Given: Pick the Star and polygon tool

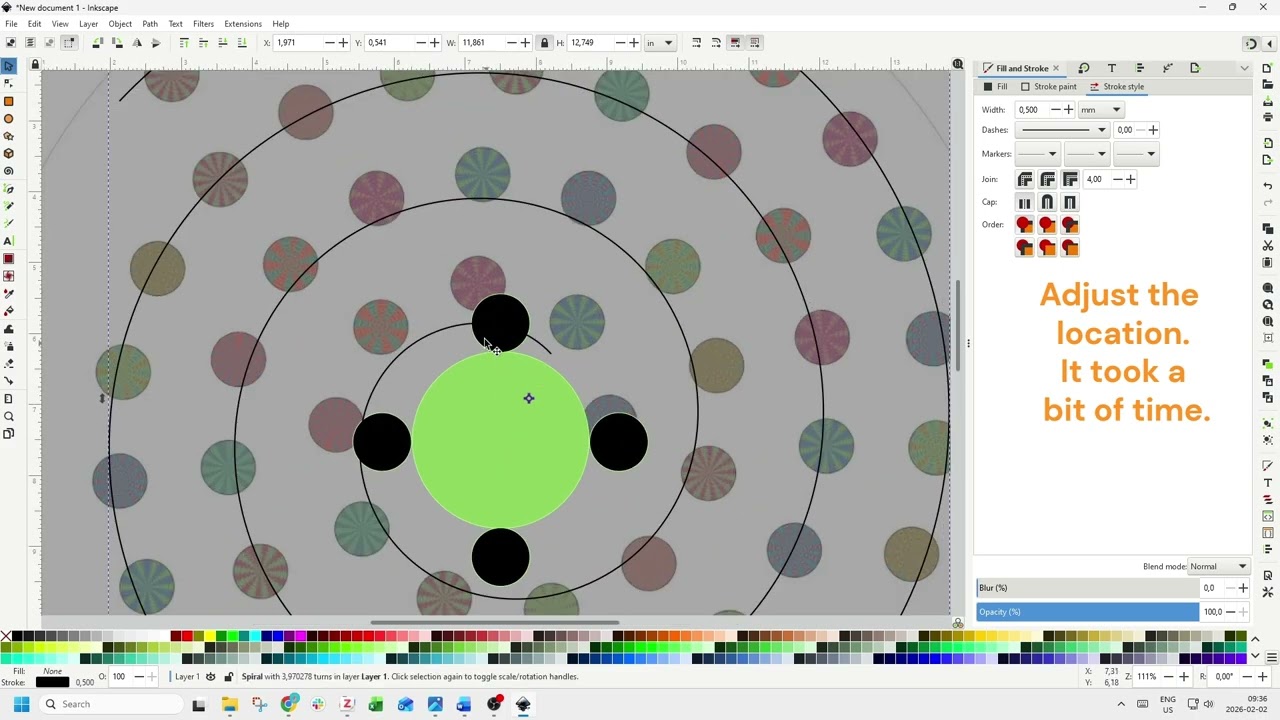Looking at the screenshot, I should tap(9, 136).
